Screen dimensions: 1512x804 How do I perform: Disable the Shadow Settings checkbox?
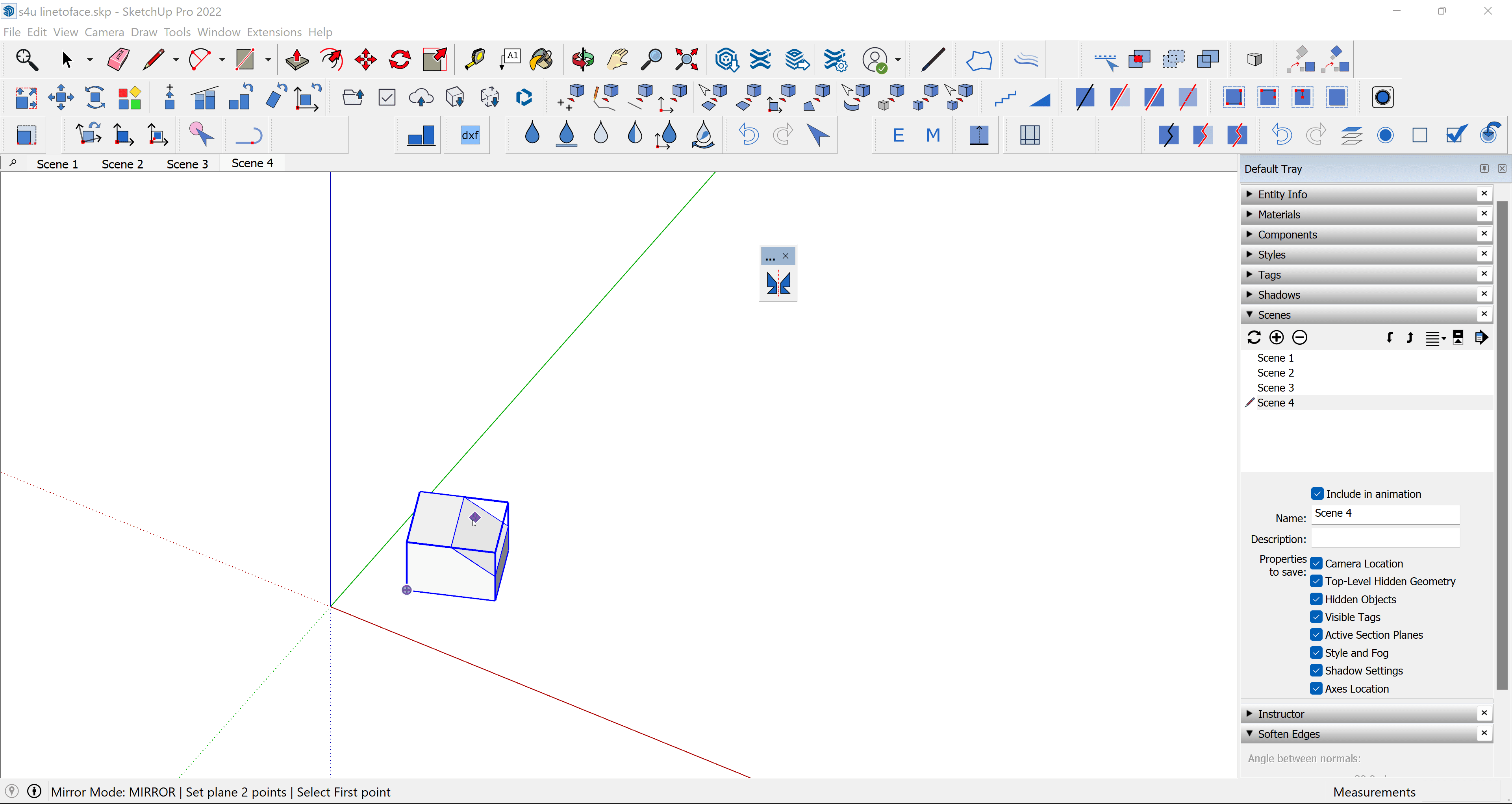click(x=1317, y=670)
